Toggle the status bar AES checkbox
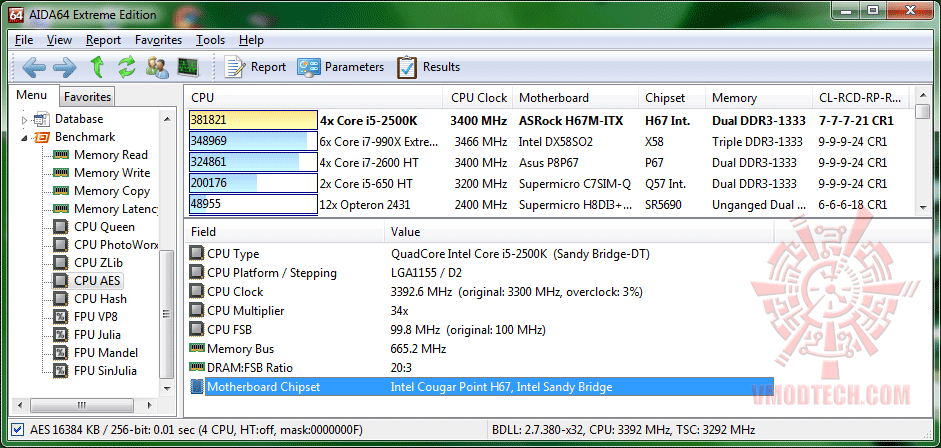 pos(18,429)
